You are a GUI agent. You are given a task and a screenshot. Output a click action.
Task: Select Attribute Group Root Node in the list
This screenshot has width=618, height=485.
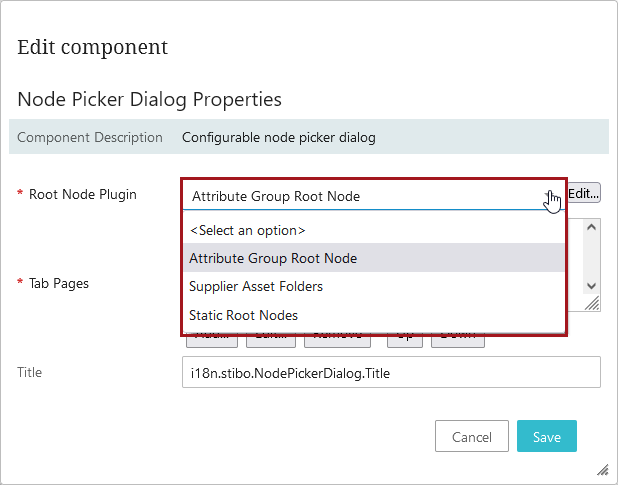(x=374, y=258)
